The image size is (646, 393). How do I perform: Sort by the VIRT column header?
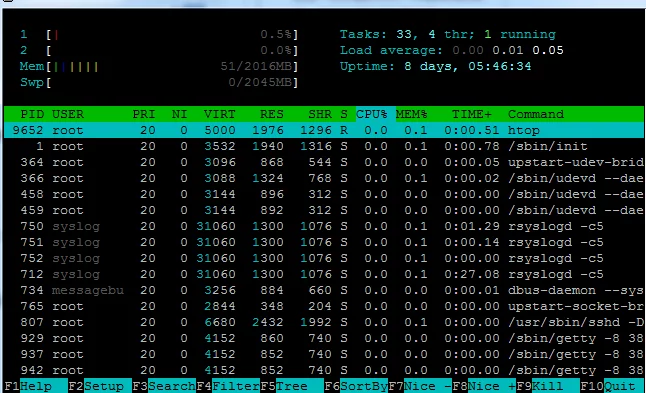coord(220,114)
